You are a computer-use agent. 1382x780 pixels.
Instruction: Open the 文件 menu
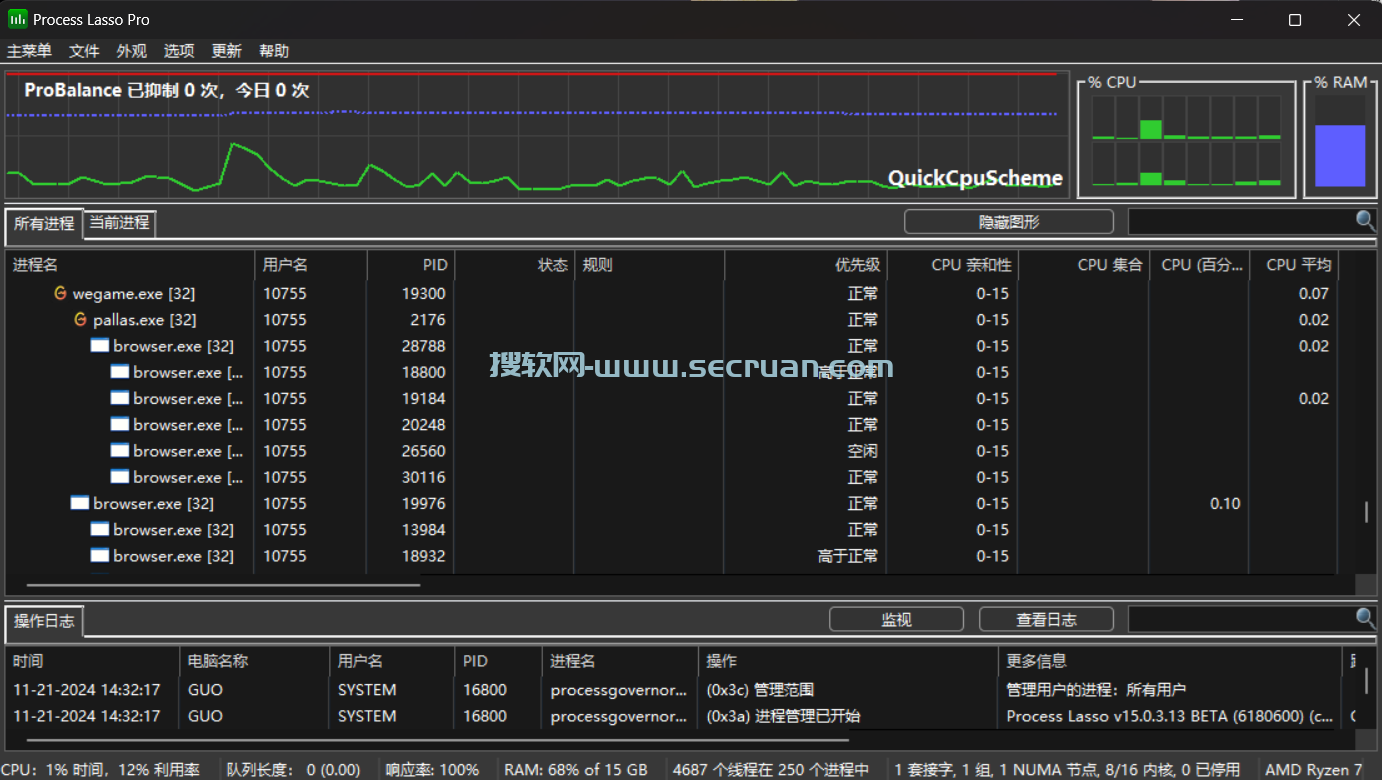85,51
